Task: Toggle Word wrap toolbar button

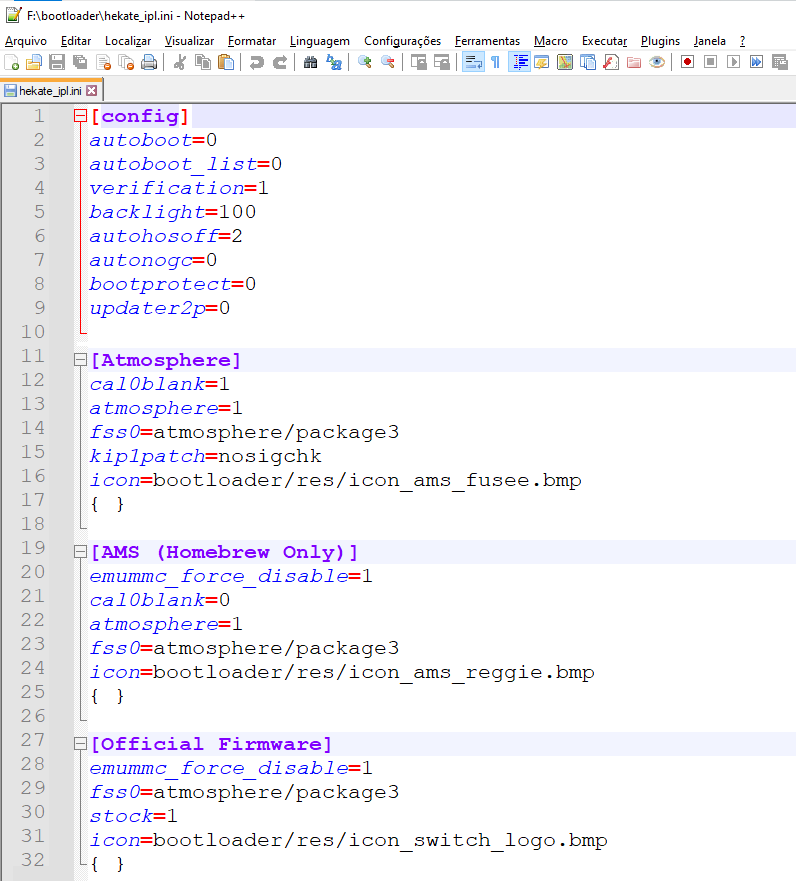Action: point(473,62)
